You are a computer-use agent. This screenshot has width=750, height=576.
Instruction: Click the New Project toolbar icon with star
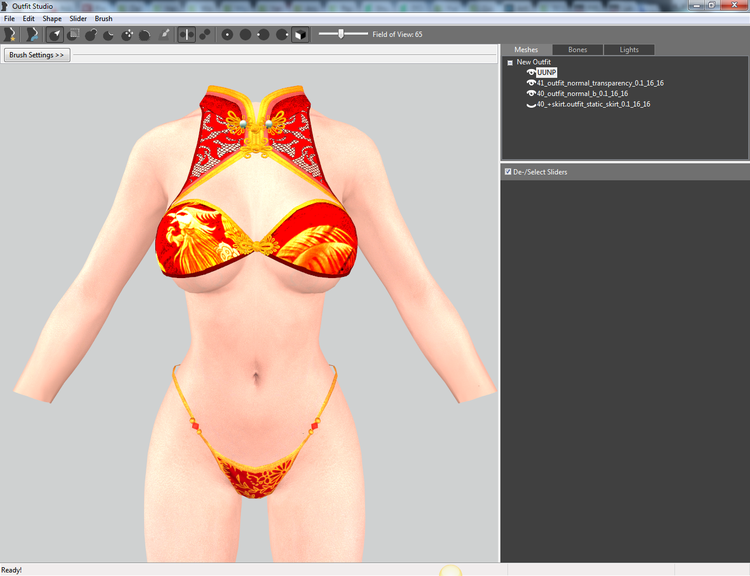click(x=10, y=34)
